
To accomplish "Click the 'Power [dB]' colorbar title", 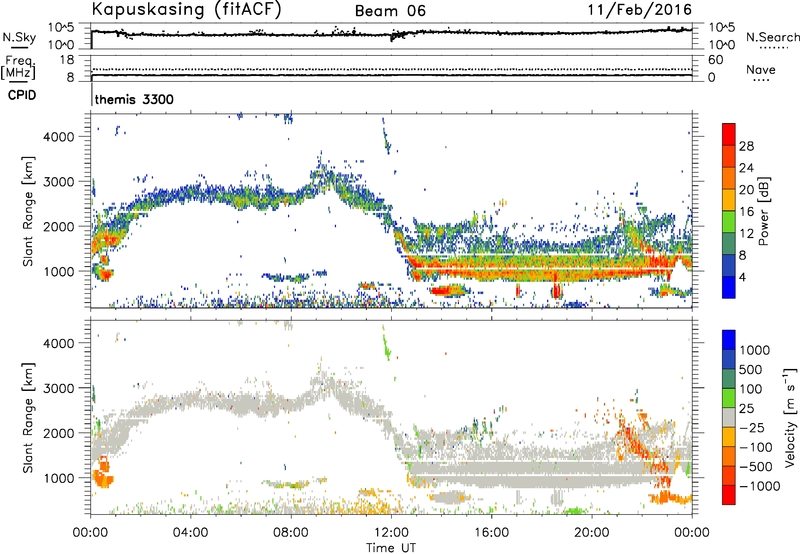I will 763,211.
